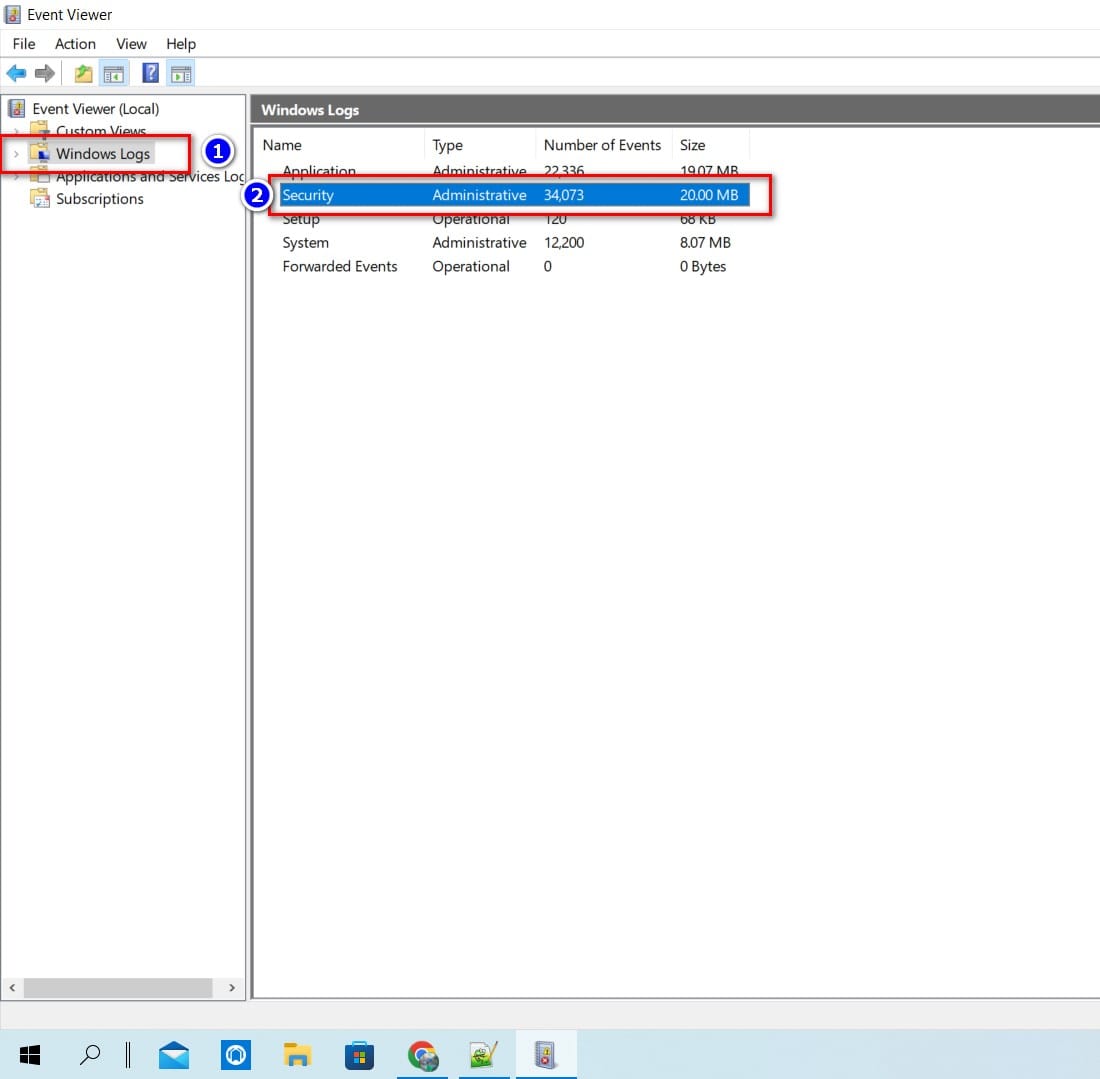Select the Forwarded Events log row
Viewport: 1100px width, 1079px height.
pos(515,267)
